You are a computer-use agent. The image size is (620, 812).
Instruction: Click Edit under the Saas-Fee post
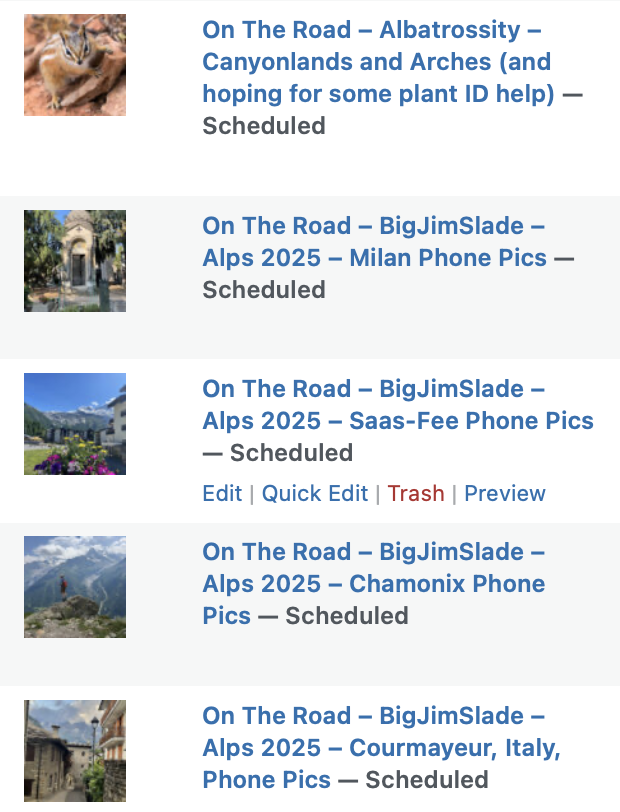click(222, 494)
